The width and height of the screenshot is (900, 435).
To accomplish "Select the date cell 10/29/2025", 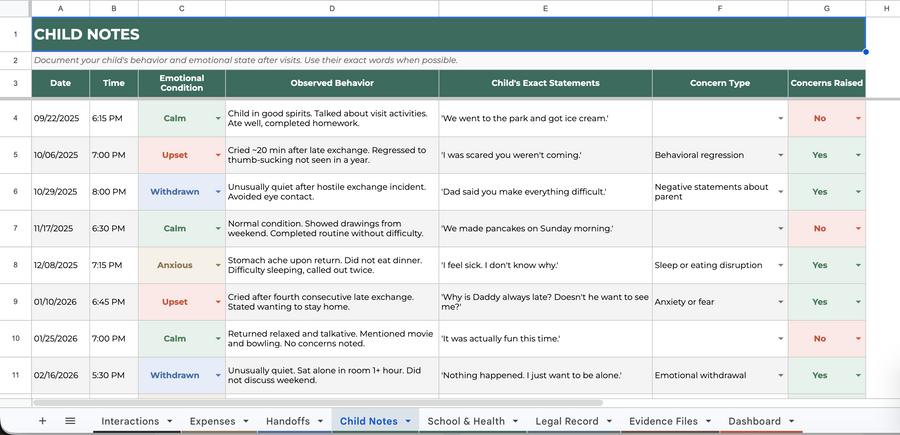I will pyautogui.click(x=60, y=192).
